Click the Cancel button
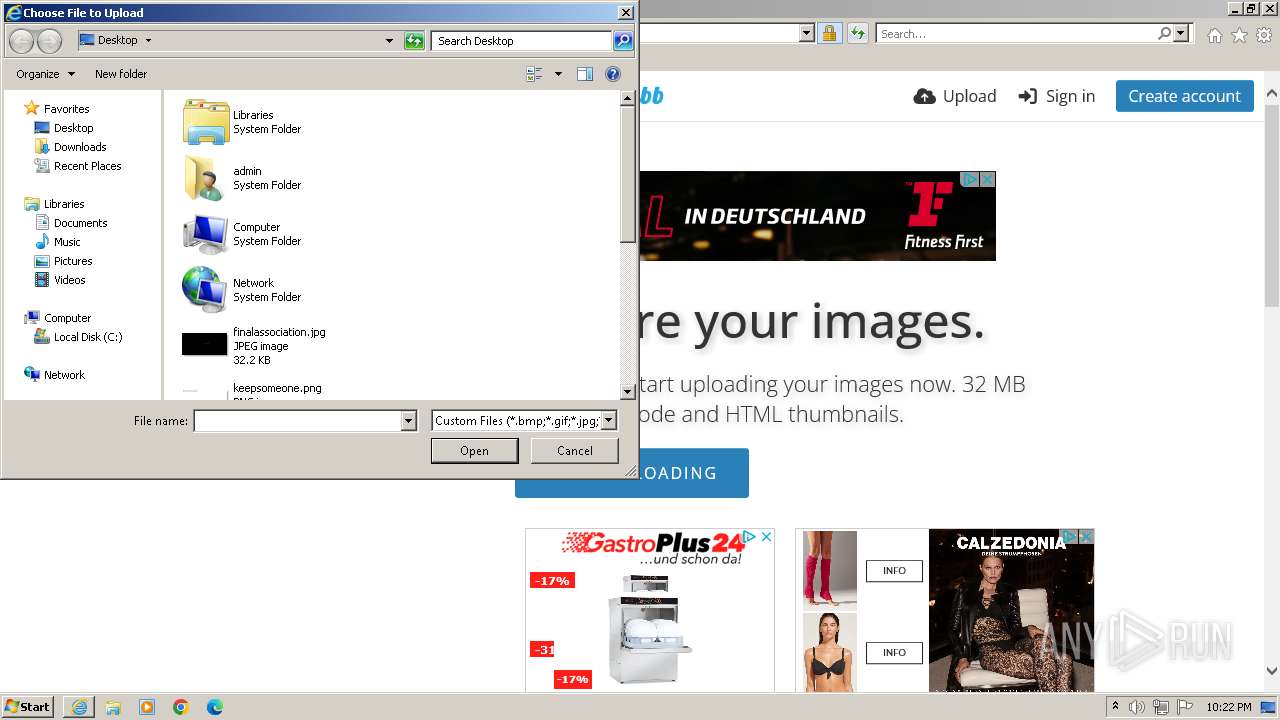Image resolution: width=1280 pixels, height=720 pixels. point(575,451)
